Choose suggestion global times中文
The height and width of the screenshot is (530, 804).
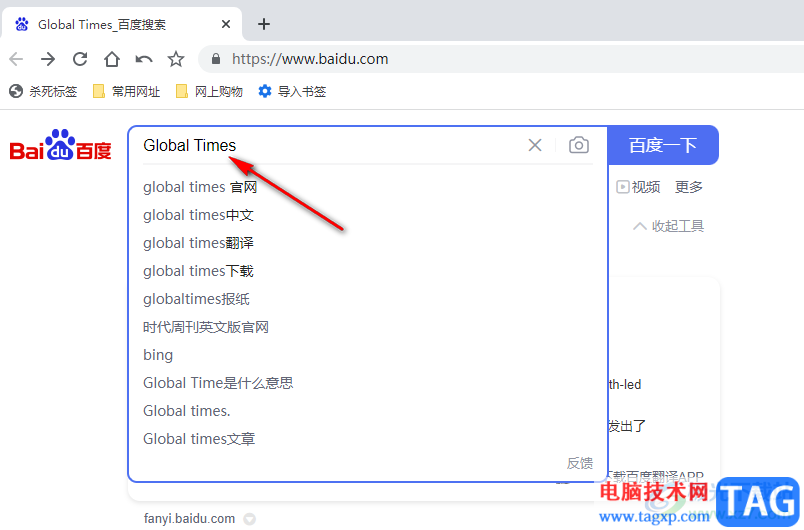pos(198,215)
